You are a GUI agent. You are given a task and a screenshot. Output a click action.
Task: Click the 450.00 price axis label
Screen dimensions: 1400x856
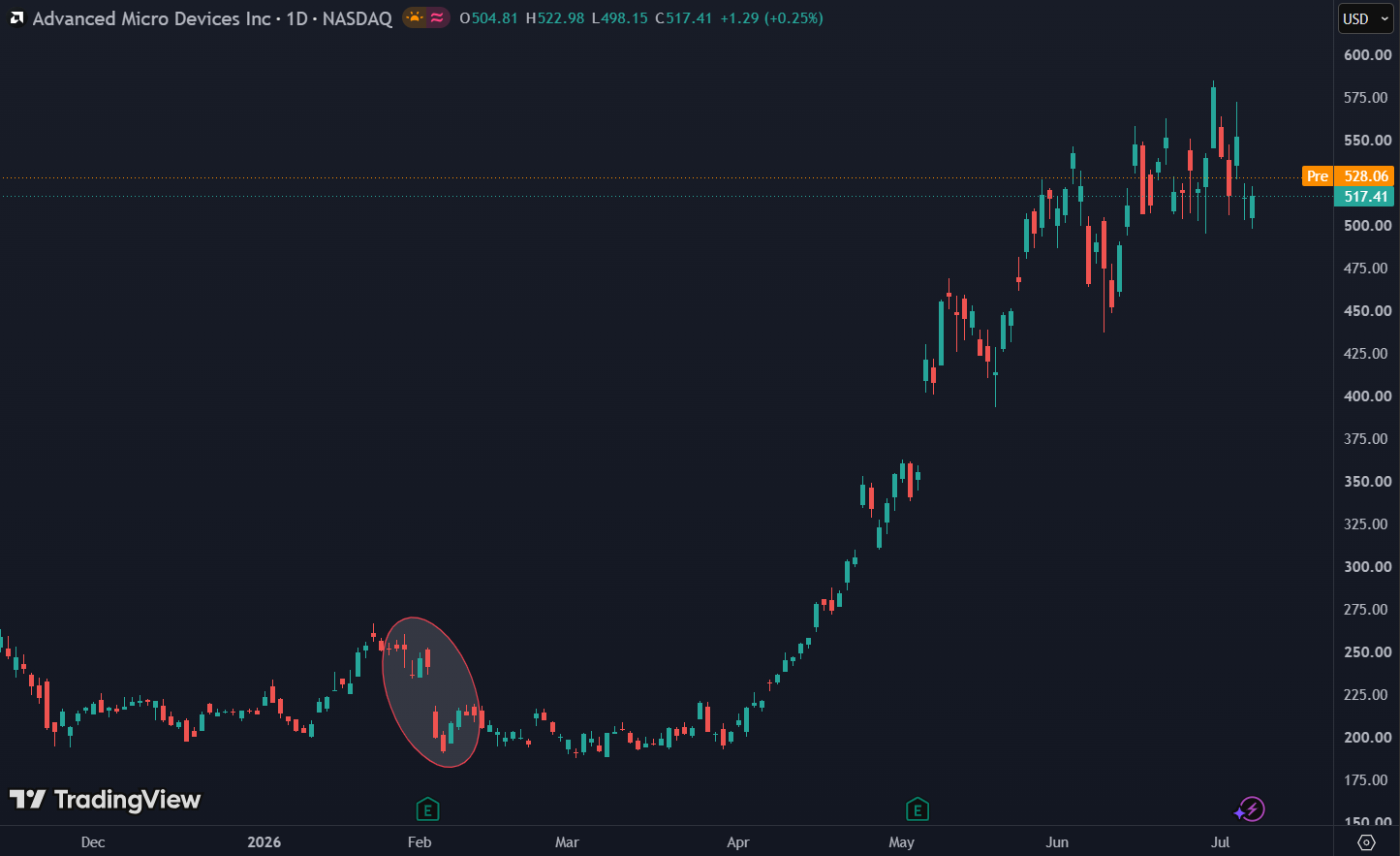tap(1367, 311)
